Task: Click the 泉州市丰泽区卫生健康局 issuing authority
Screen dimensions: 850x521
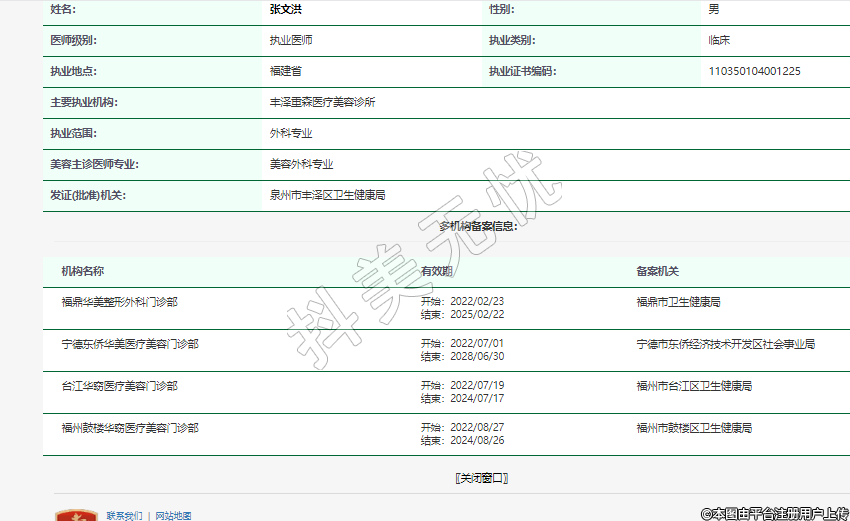Action: [328, 195]
